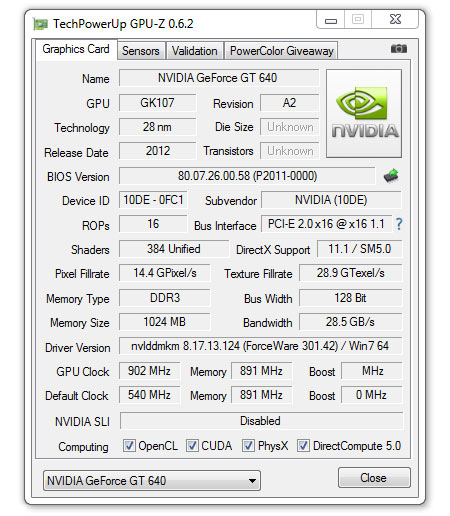Image resolution: width=450 pixels, height=516 pixels.
Task: Click the camera screenshot icon
Action: (x=398, y=49)
